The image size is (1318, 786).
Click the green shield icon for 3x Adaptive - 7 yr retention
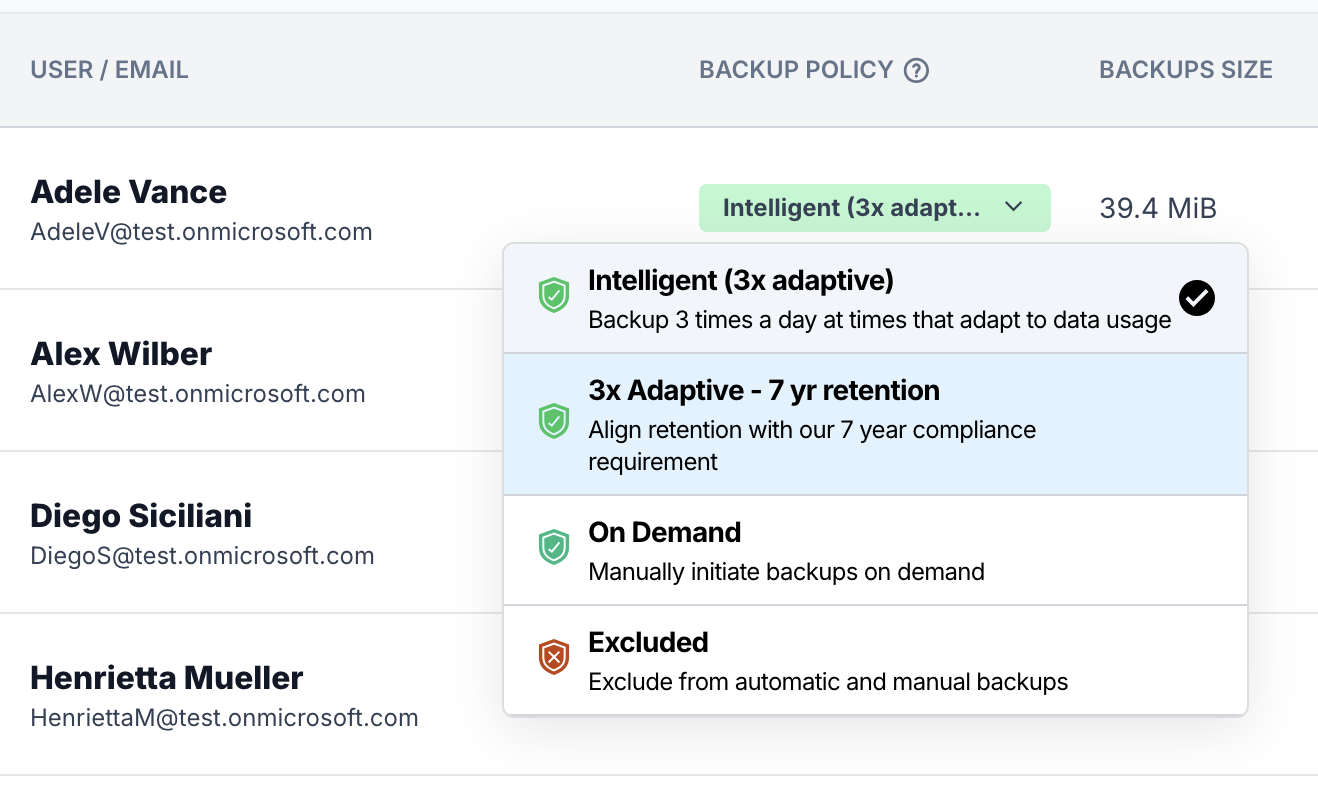(x=554, y=421)
